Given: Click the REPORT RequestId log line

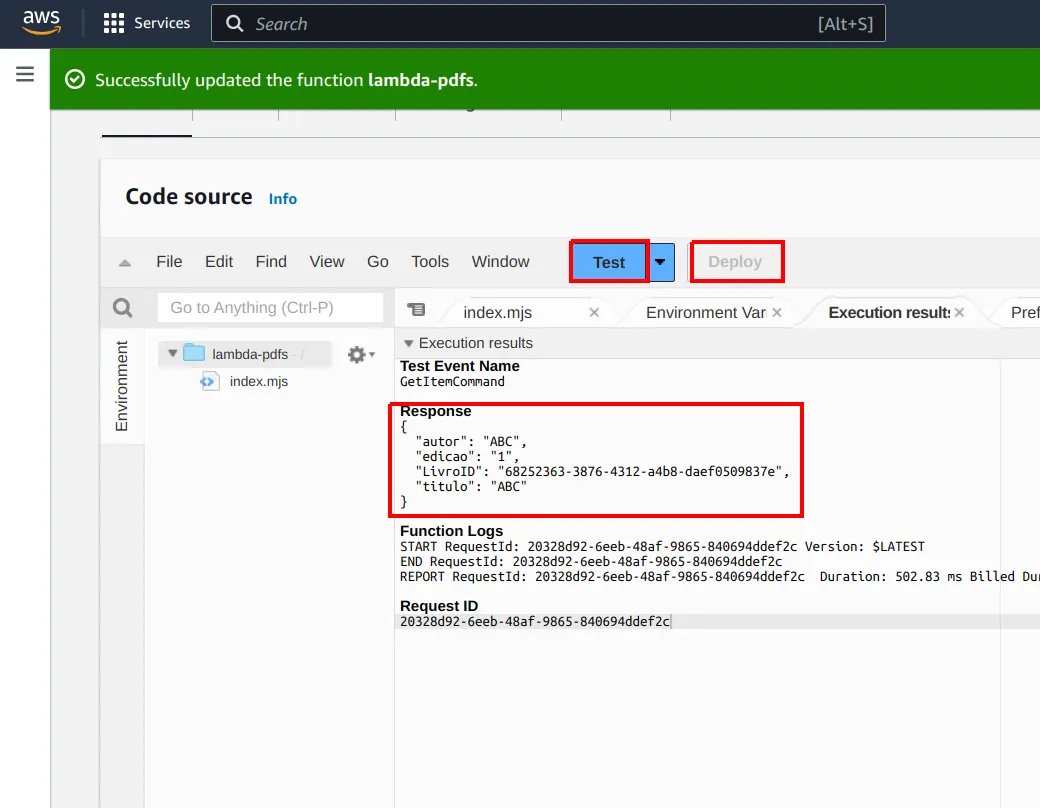Looking at the screenshot, I should pos(720,576).
